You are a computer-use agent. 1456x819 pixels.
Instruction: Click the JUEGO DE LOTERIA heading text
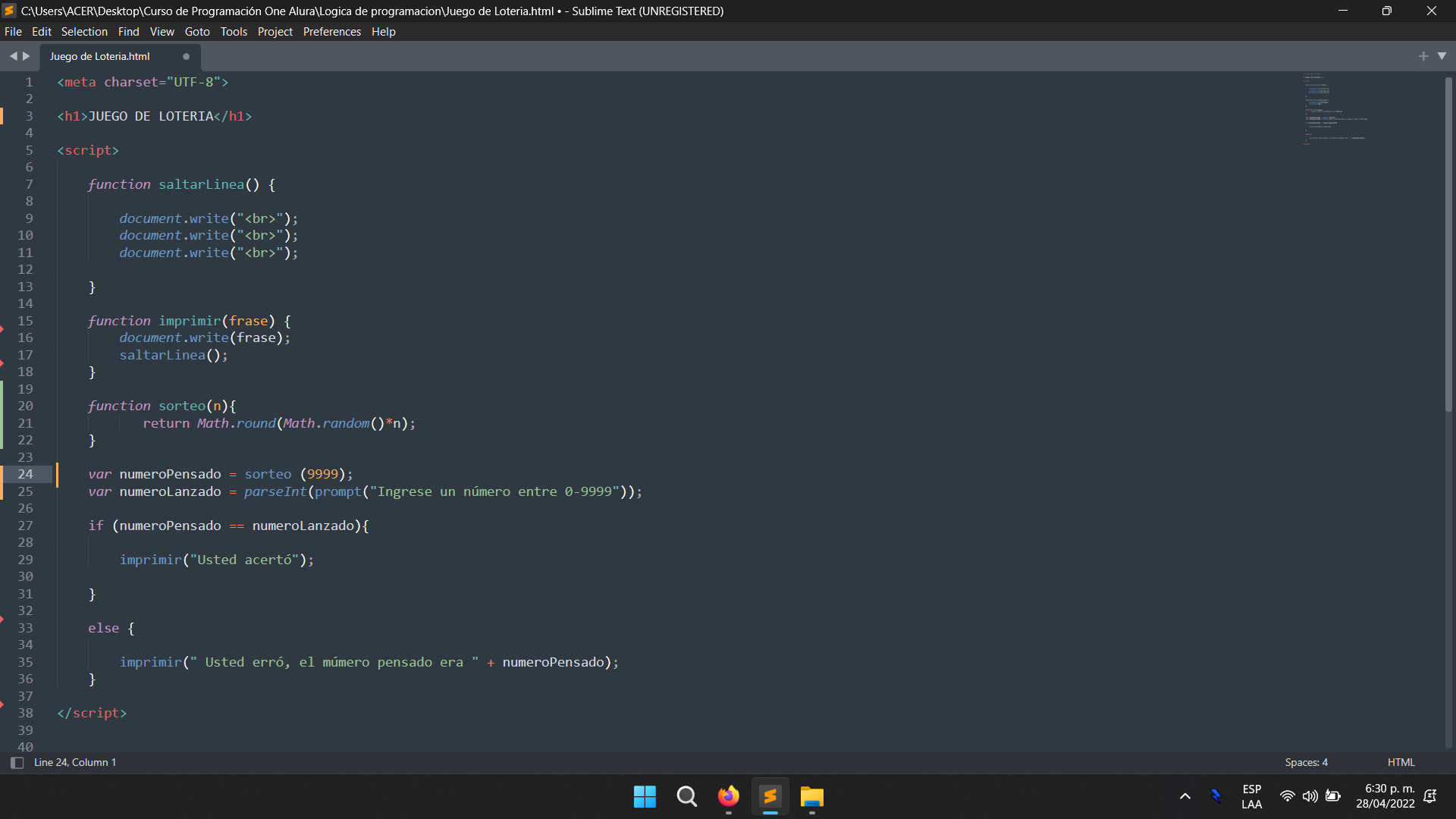coord(151,117)
